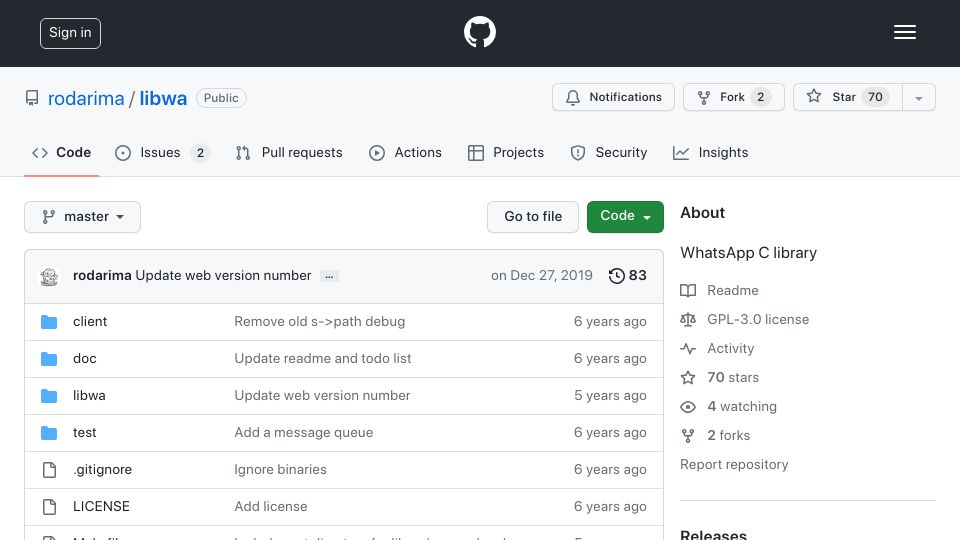Open the LICENSE file name
This screenshot has width=960, height=540.
pos(101,507)
